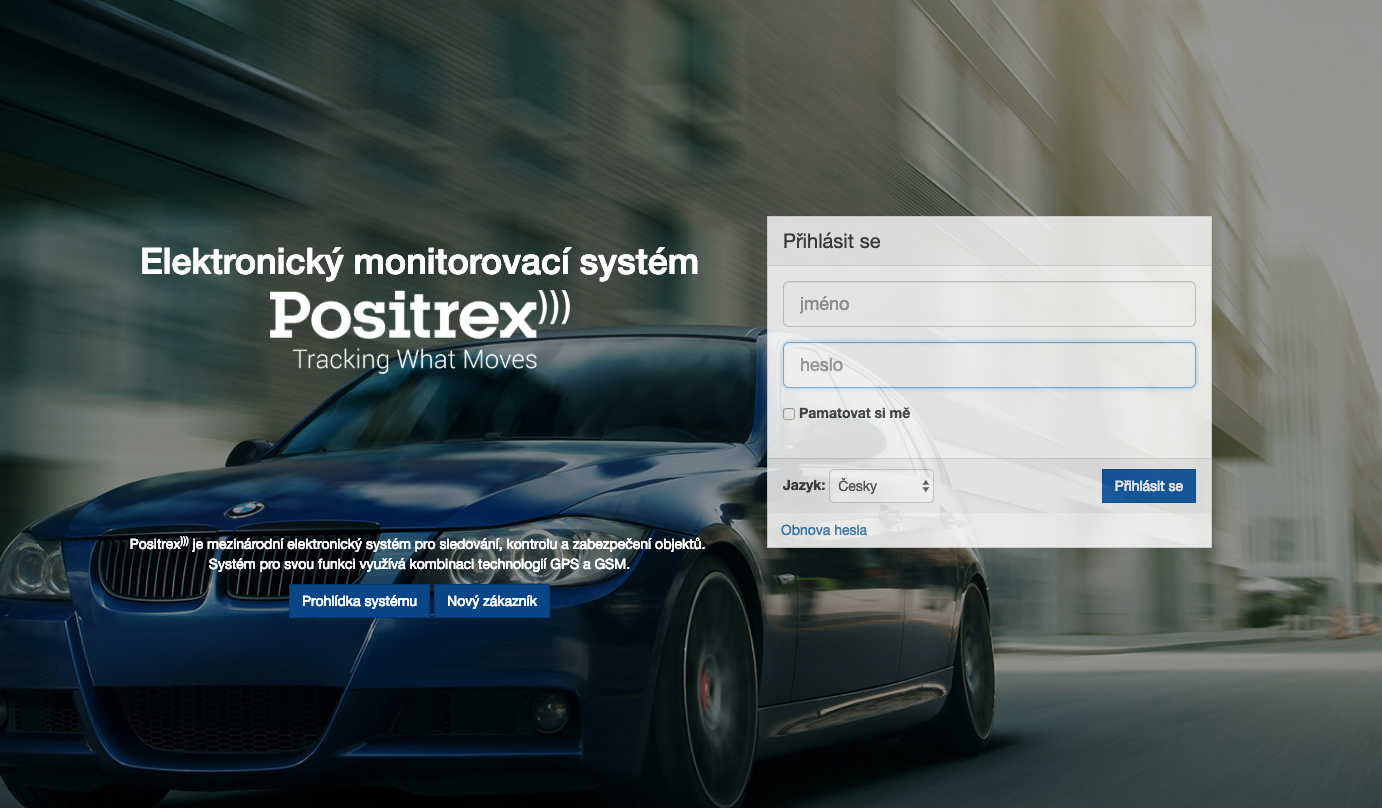Viewport: 1382px width, 808px height.
Task: Focus the heslo password field
Action: coord(989,365)
